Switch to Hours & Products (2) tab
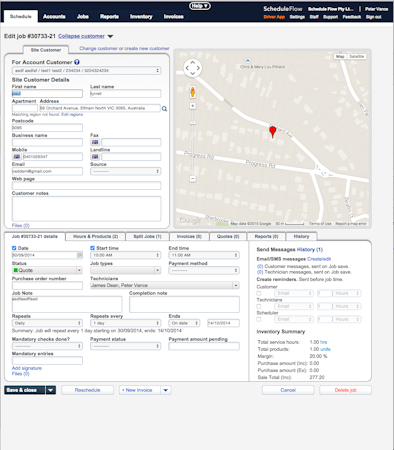Image resolution: width=394 pixels, height=450 pixels. [95, 236]
